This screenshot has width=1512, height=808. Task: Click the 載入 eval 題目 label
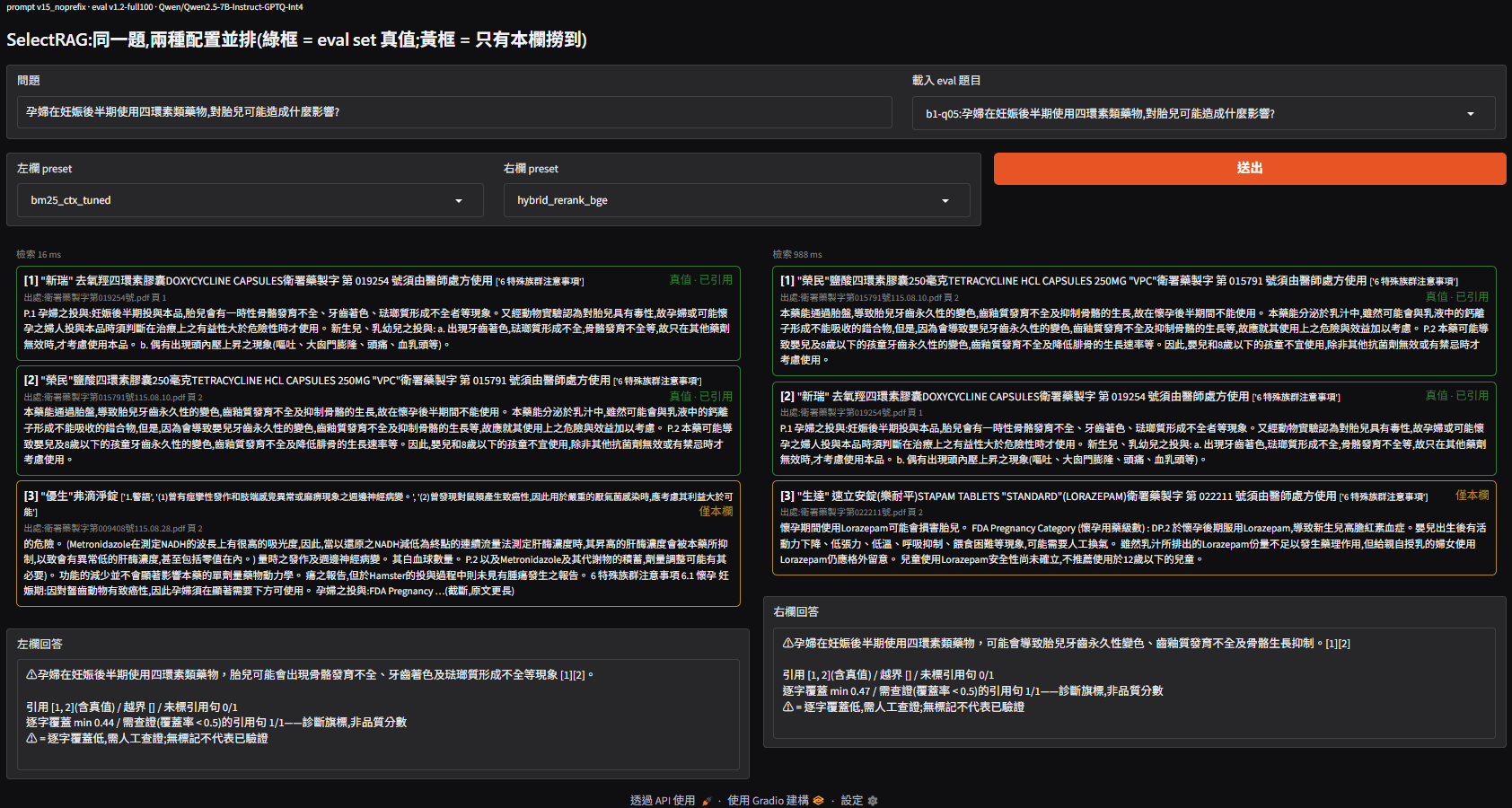click(946, 81)
